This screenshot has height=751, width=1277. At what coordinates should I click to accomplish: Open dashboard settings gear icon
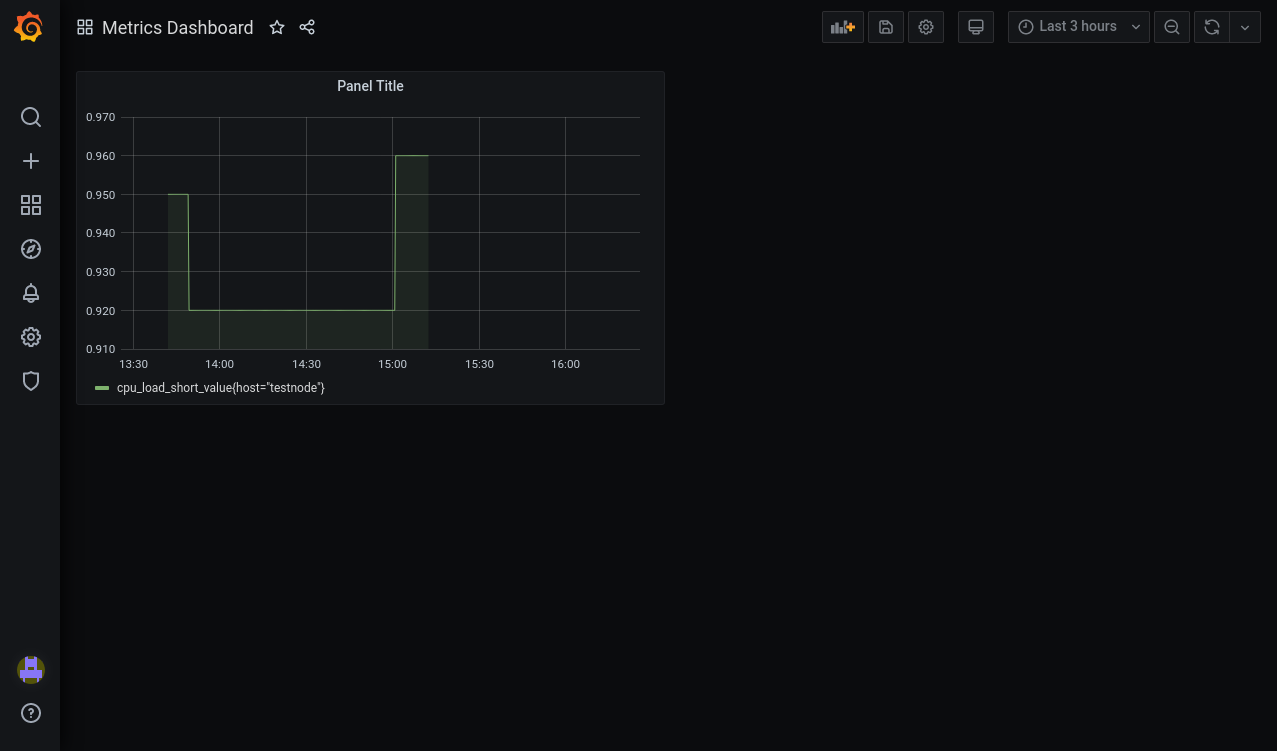pos(925,27)
